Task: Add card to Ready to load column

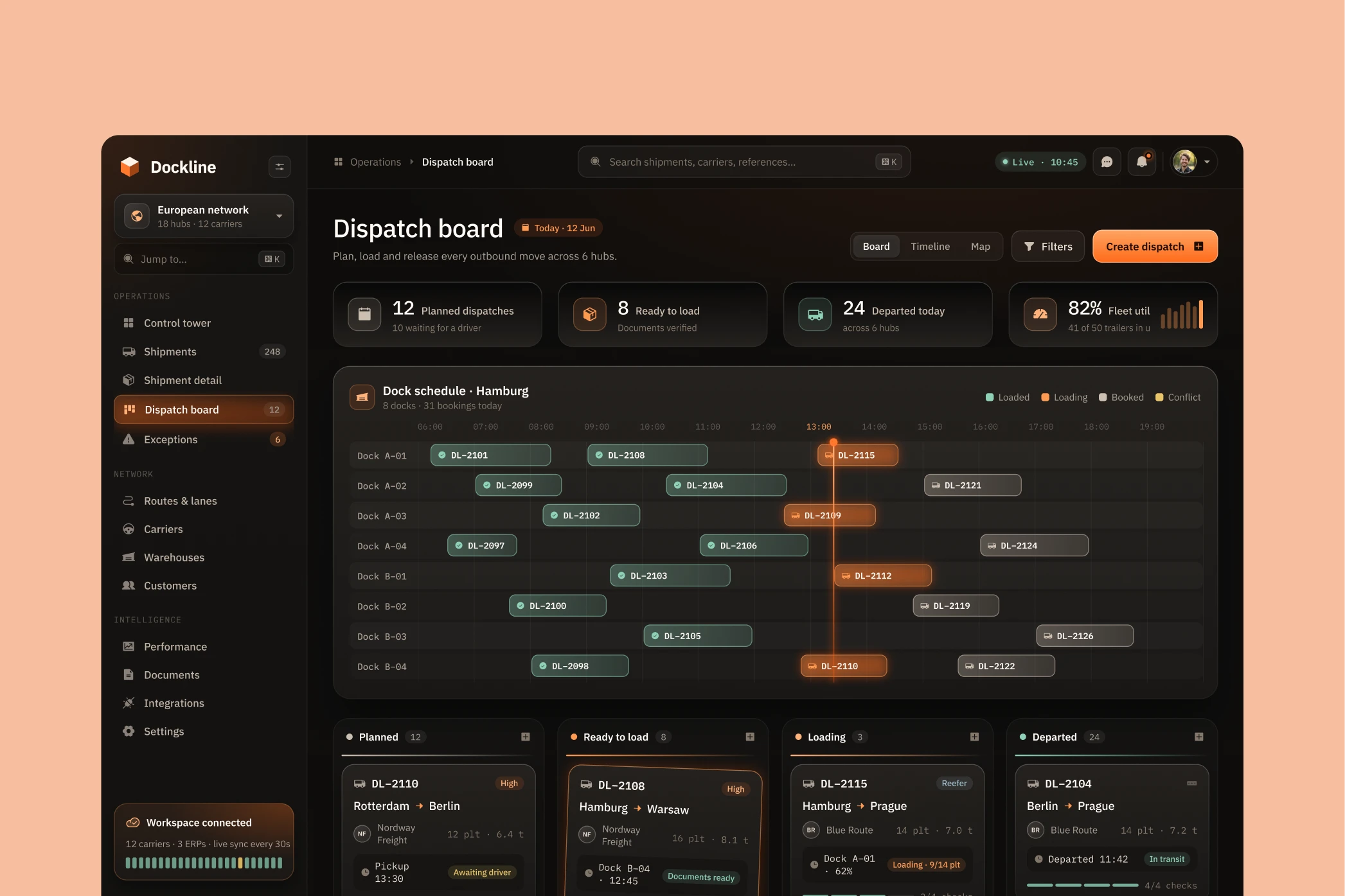Action: (750, 737)
